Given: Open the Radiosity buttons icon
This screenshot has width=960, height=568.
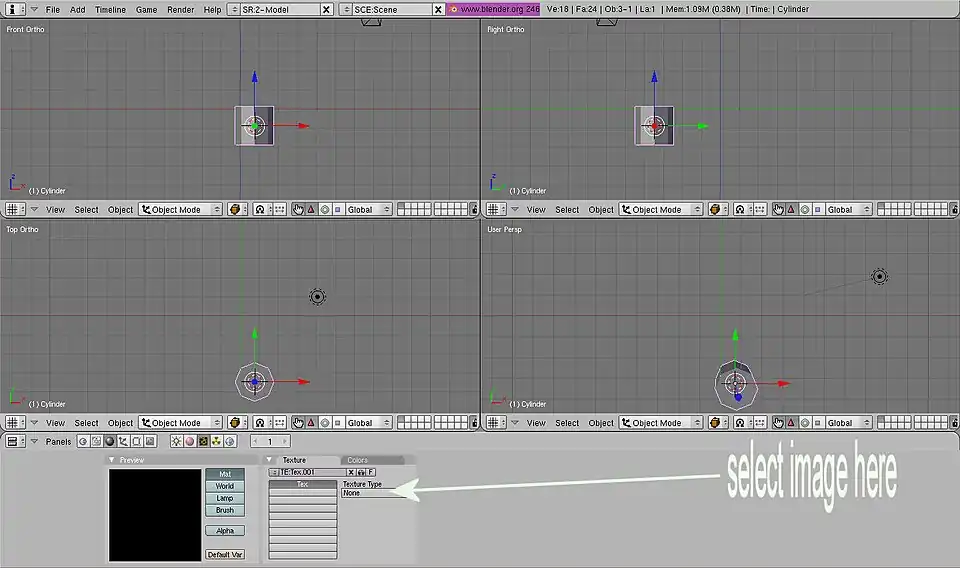Looking at the screenshot, I should tap(216, 441).
